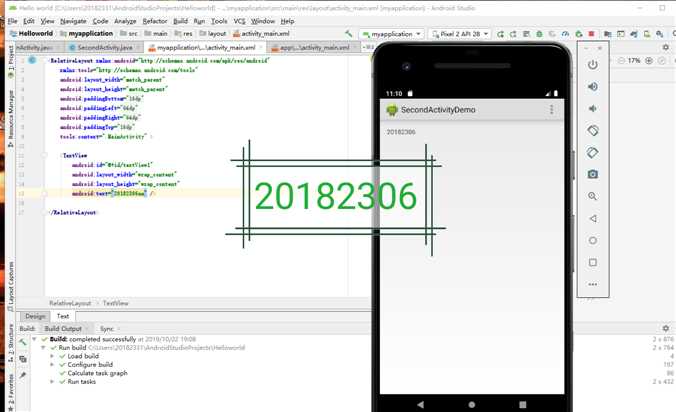Open the Build panel settings gear
This screenshot has width=676, height=412.
[666, 328]
